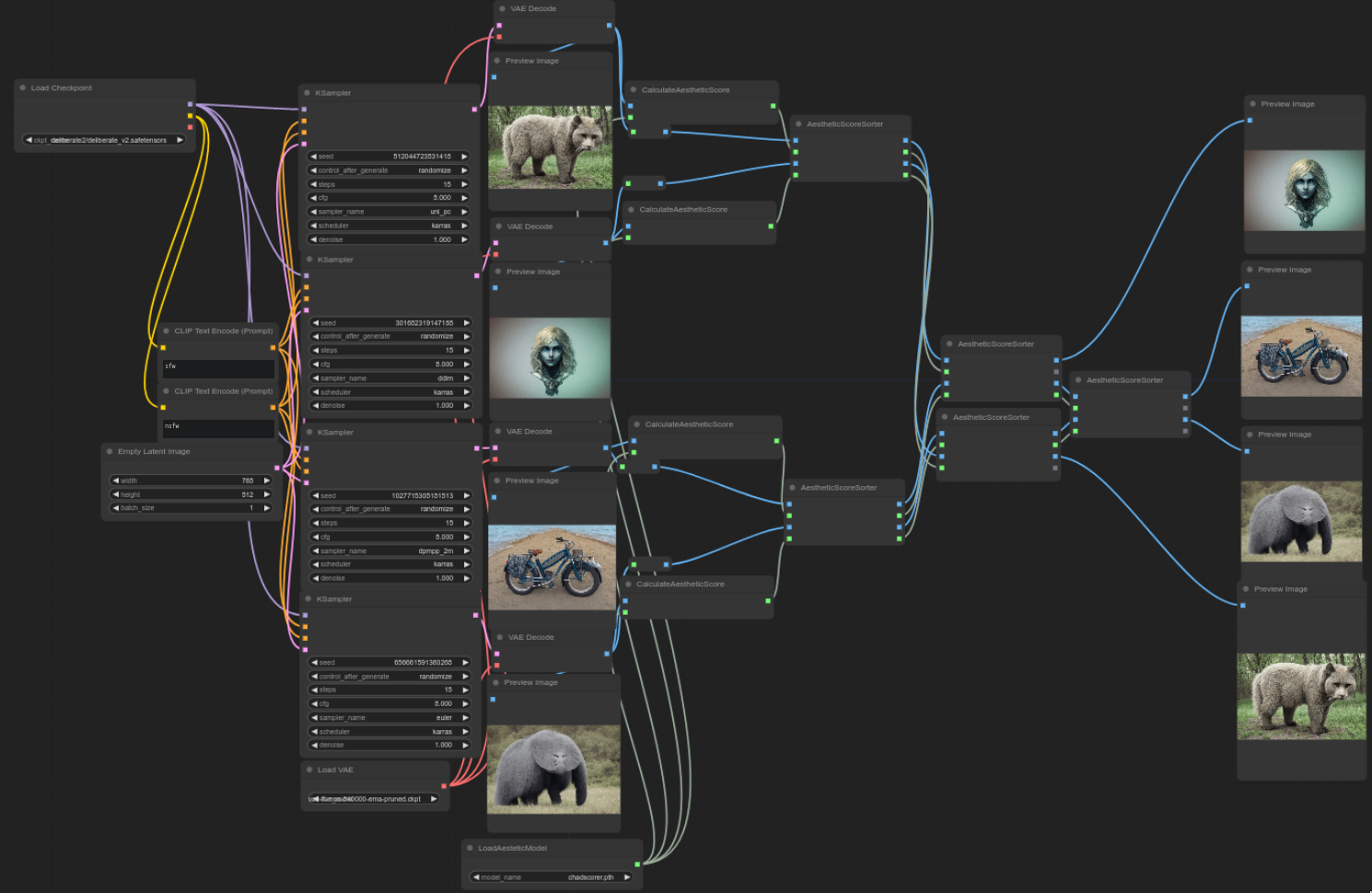
Task: Click bear image in bottom-right Preview Image node
Action: [1301, 696]
